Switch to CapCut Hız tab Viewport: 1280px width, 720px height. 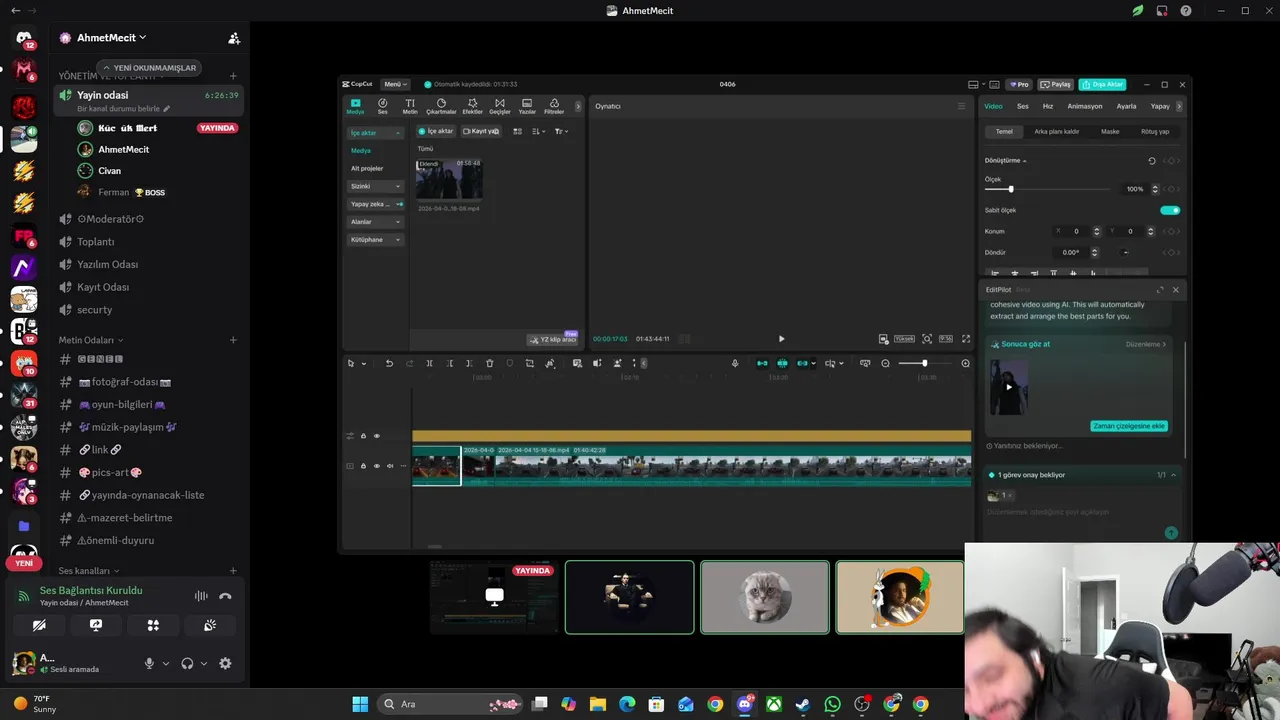(1048, 106)
